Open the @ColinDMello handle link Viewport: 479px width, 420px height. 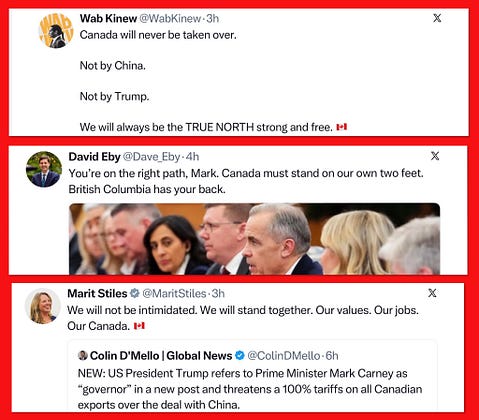point(284,356)
